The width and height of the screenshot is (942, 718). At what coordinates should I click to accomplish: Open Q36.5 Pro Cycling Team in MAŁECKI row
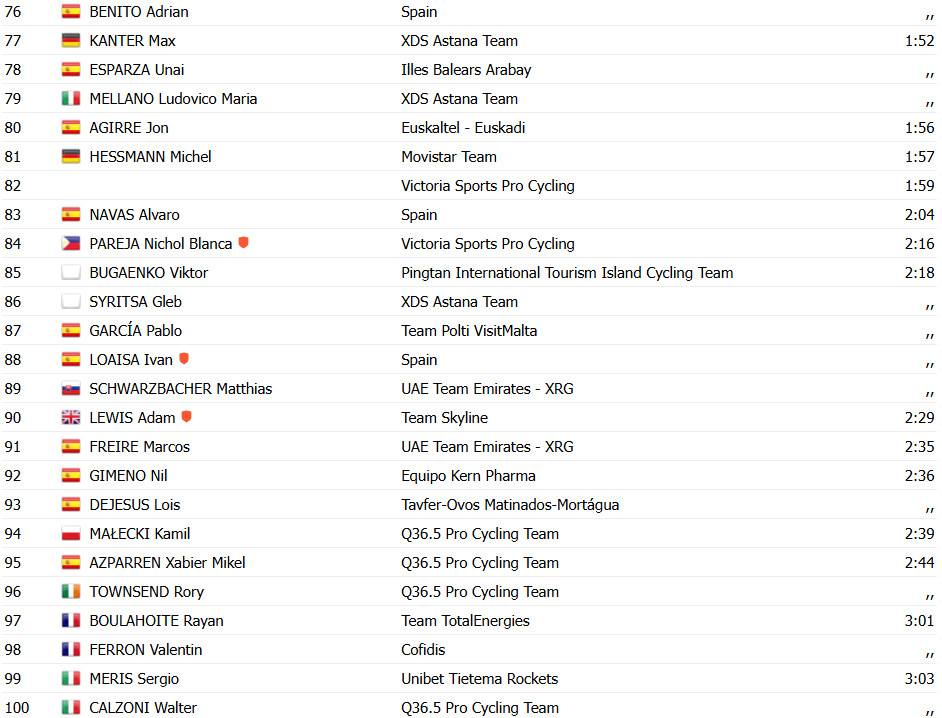click(x=479, y=533)
